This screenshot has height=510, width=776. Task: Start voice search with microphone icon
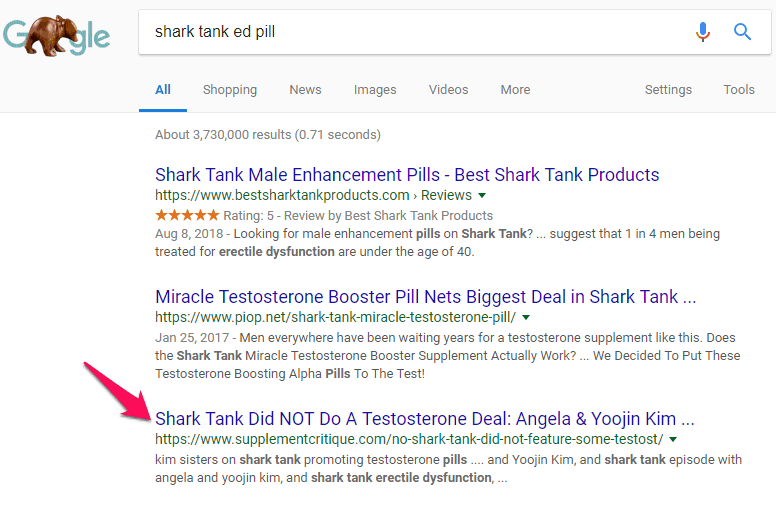coord(703,32)
